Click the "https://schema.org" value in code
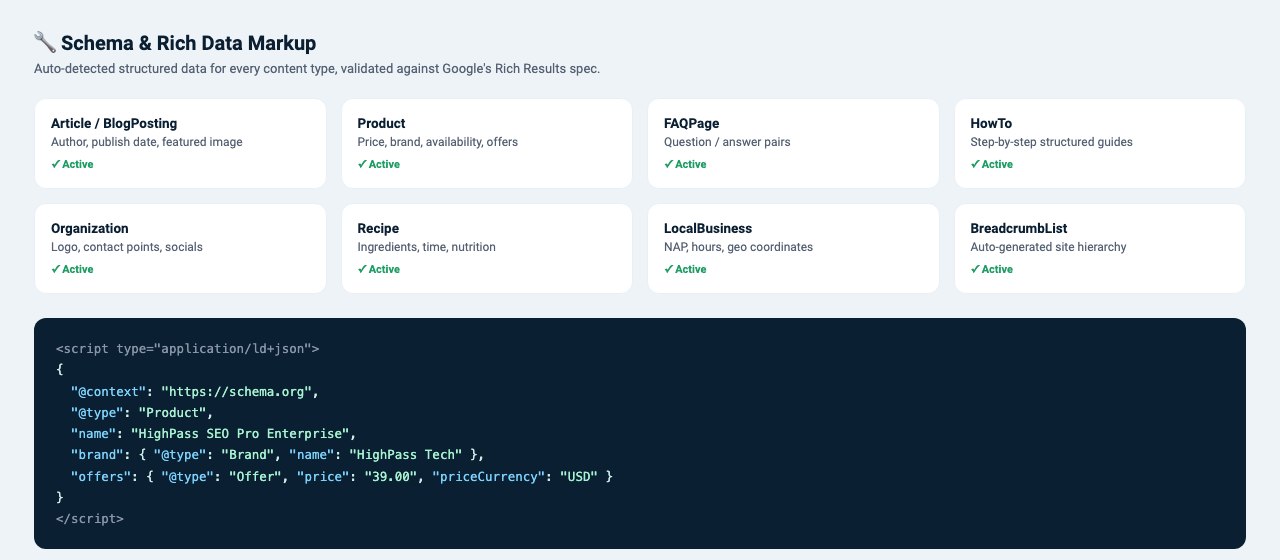Viewport: 1280px width, 560px height. point(236,391)
